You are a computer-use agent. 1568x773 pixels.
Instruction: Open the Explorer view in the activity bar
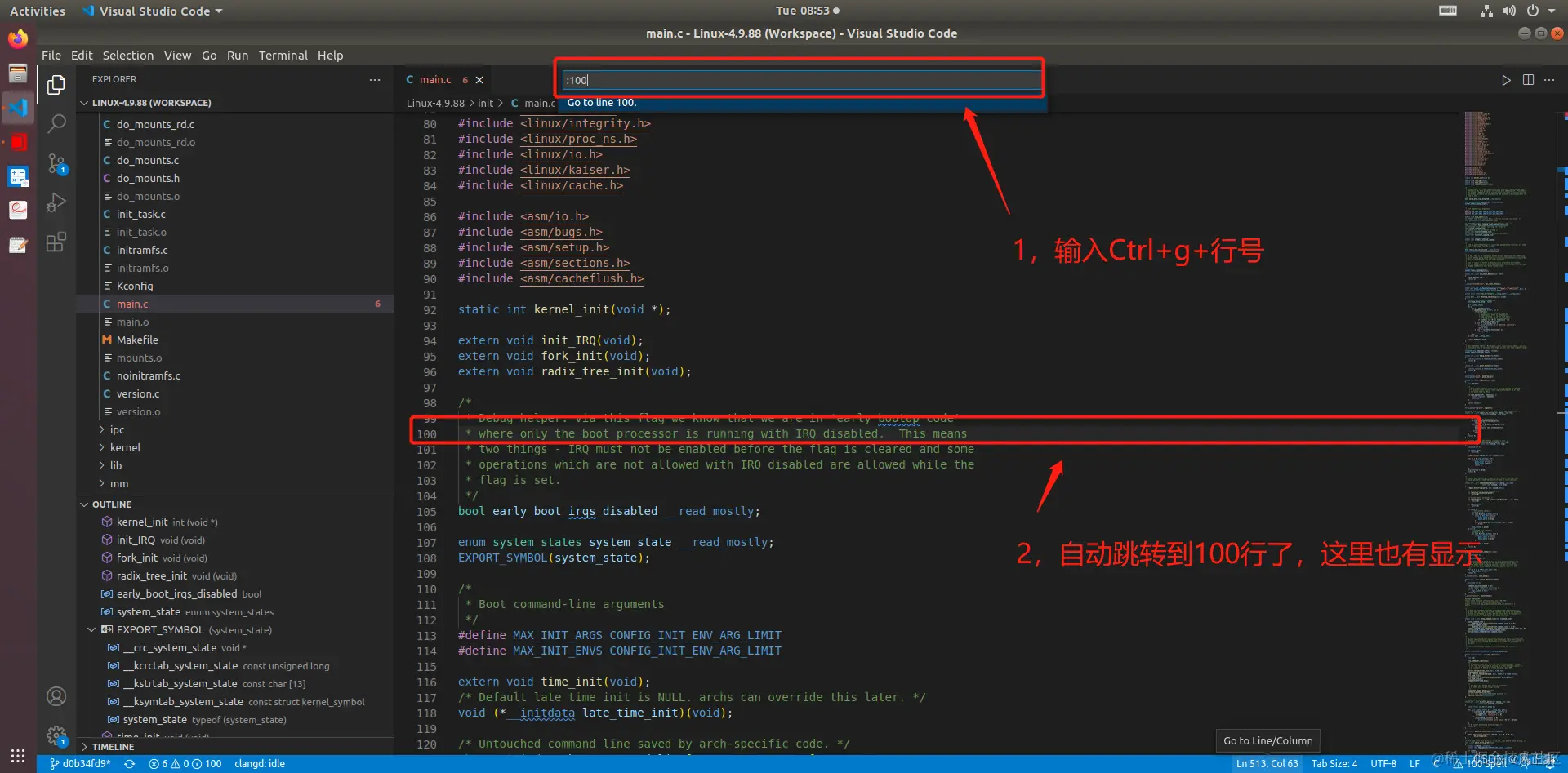(x=56, y=85)
